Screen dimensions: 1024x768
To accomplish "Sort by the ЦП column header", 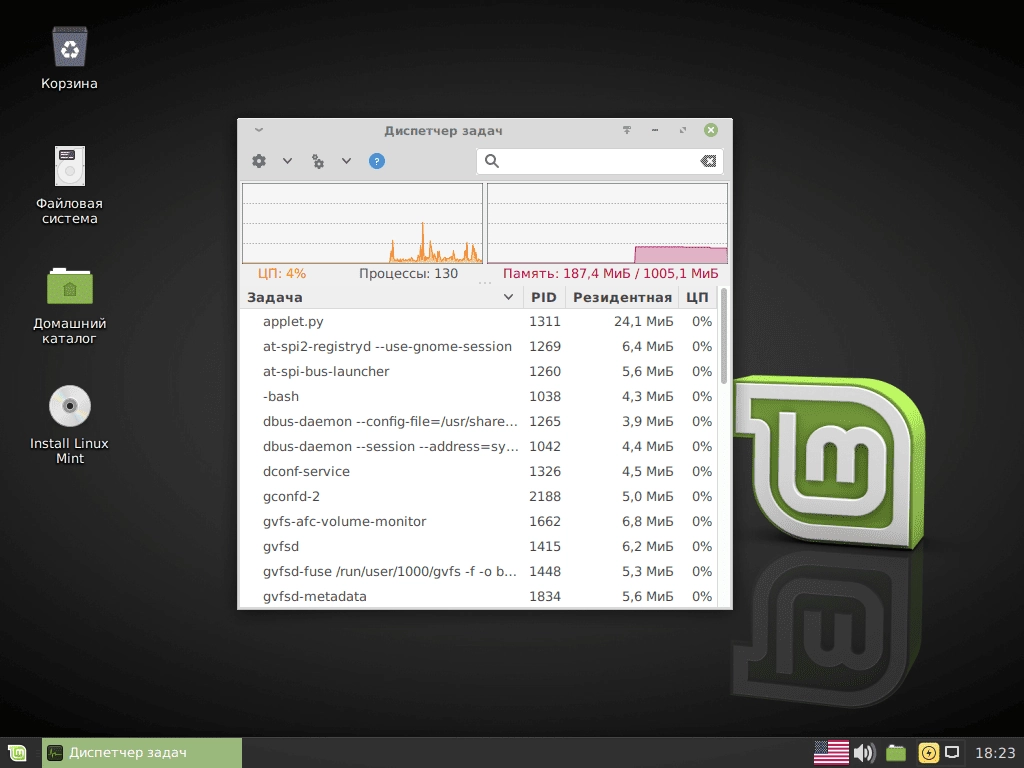I will click(697, 297).
